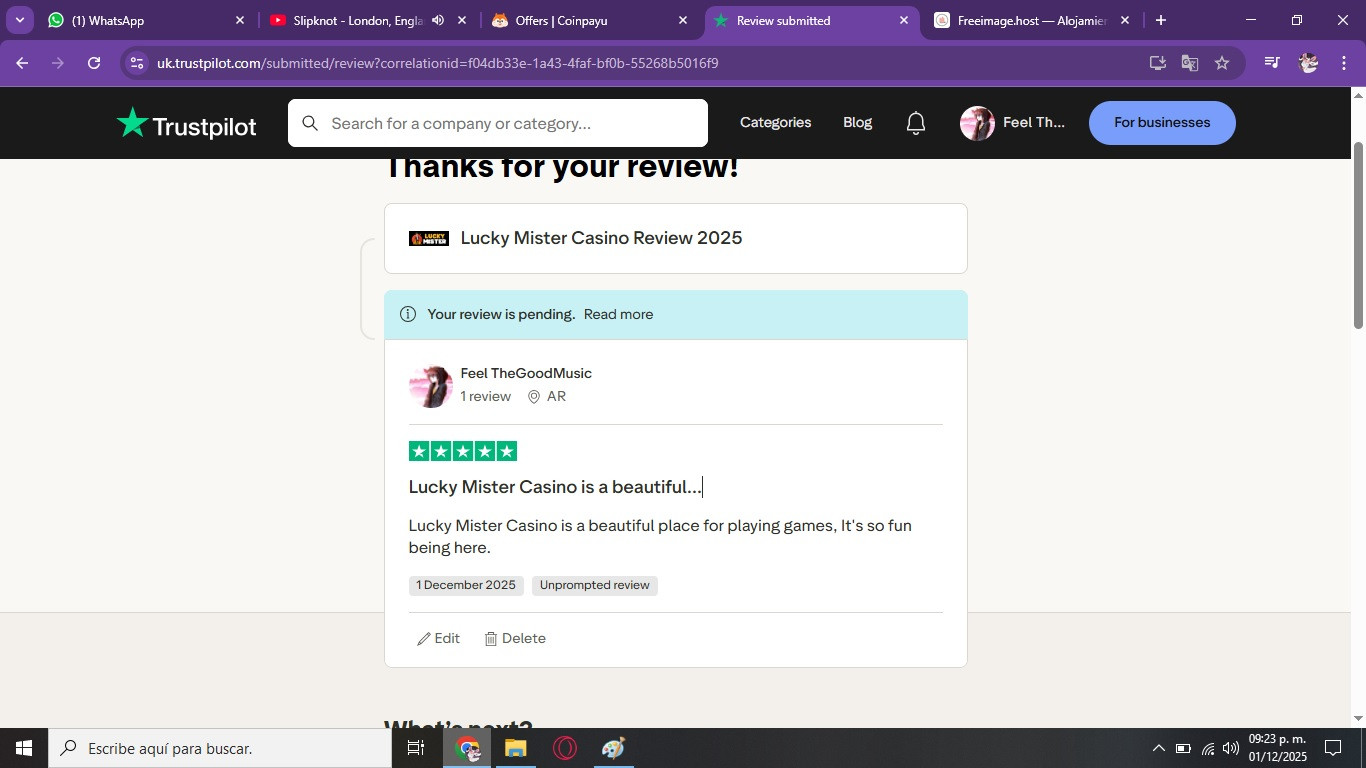Open File Explorer from the taskbar
Viewport: 1366px width, 768px height.
tap(516, 748)
